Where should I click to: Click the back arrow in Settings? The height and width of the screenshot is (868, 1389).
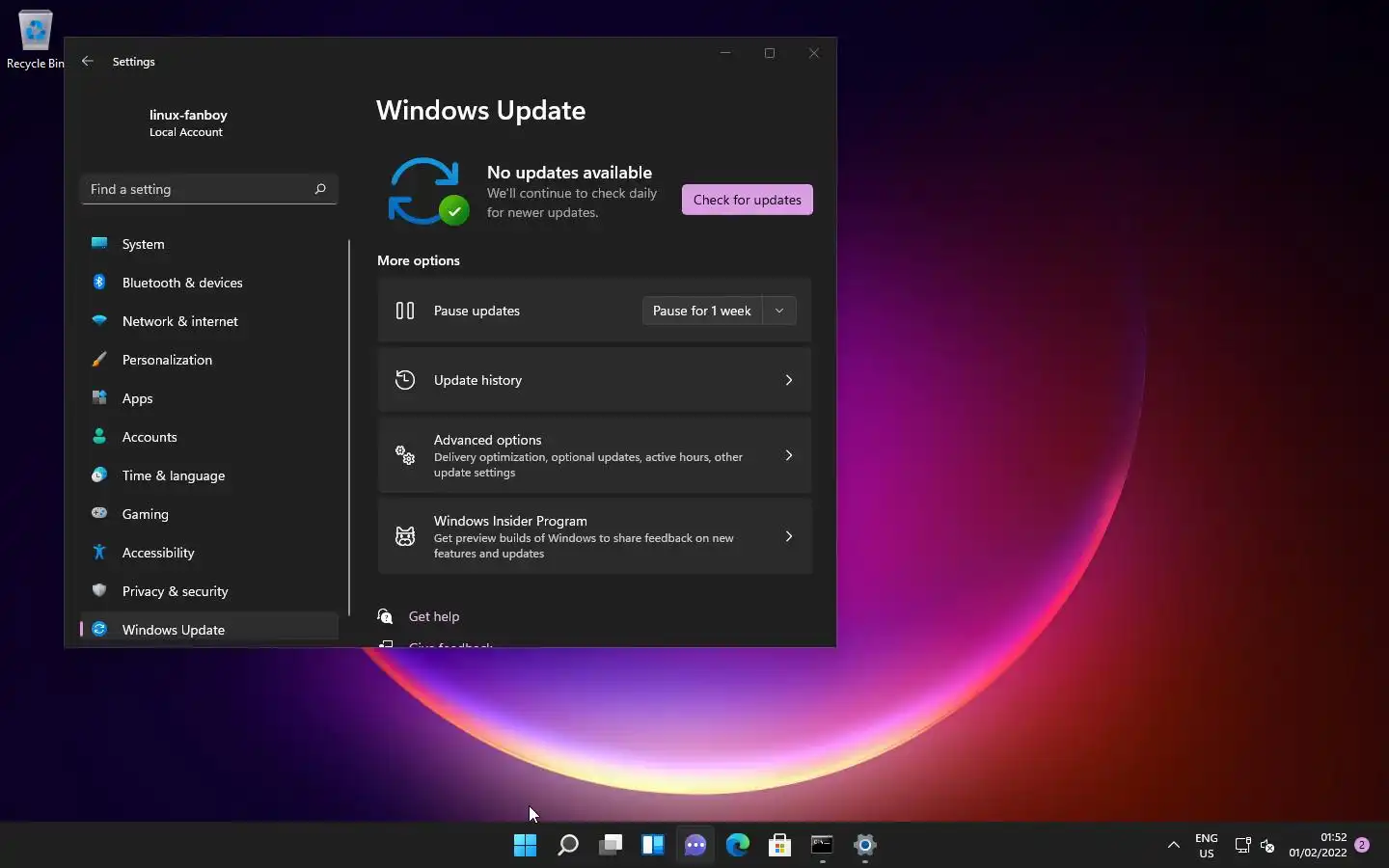point(88,61)
